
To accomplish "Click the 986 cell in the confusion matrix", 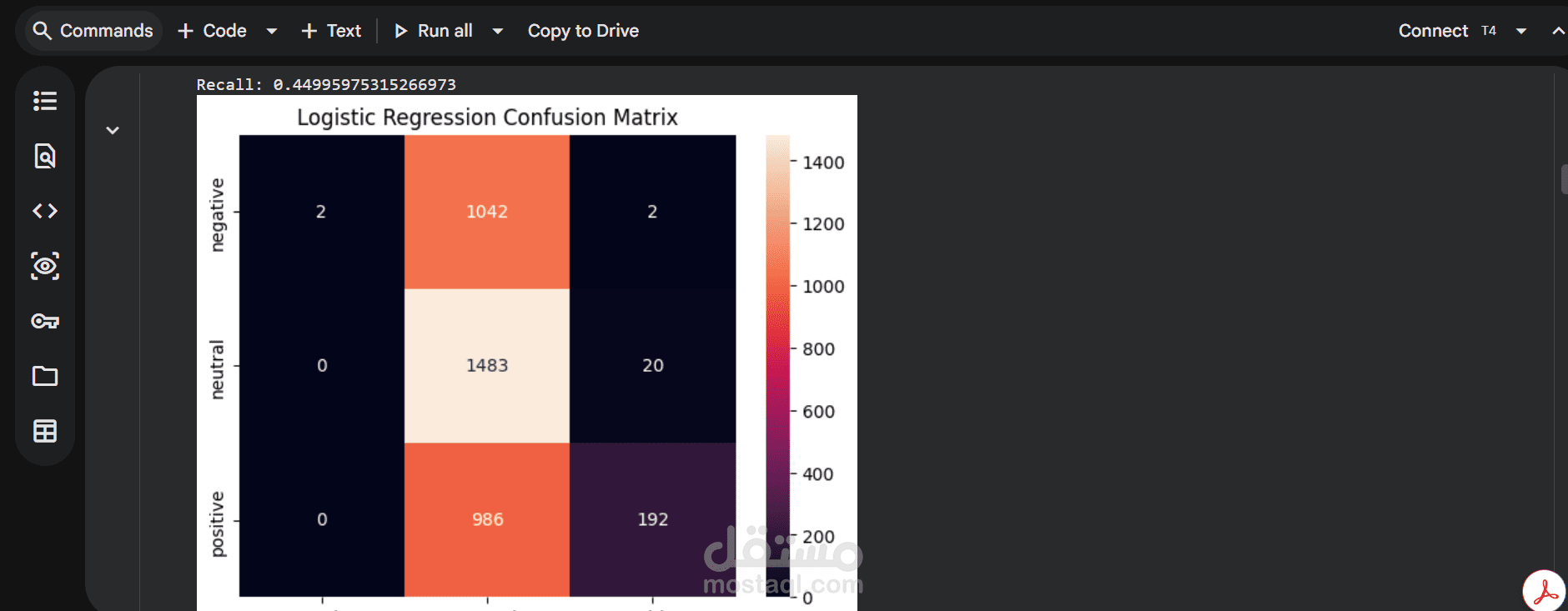I will coord(487,519).
